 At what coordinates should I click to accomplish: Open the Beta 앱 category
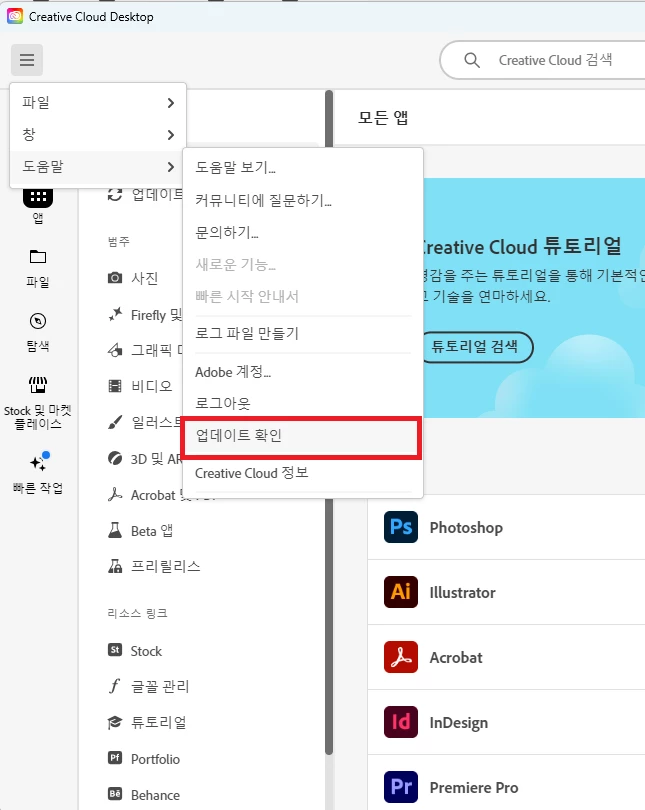click(x=152, y=531)
